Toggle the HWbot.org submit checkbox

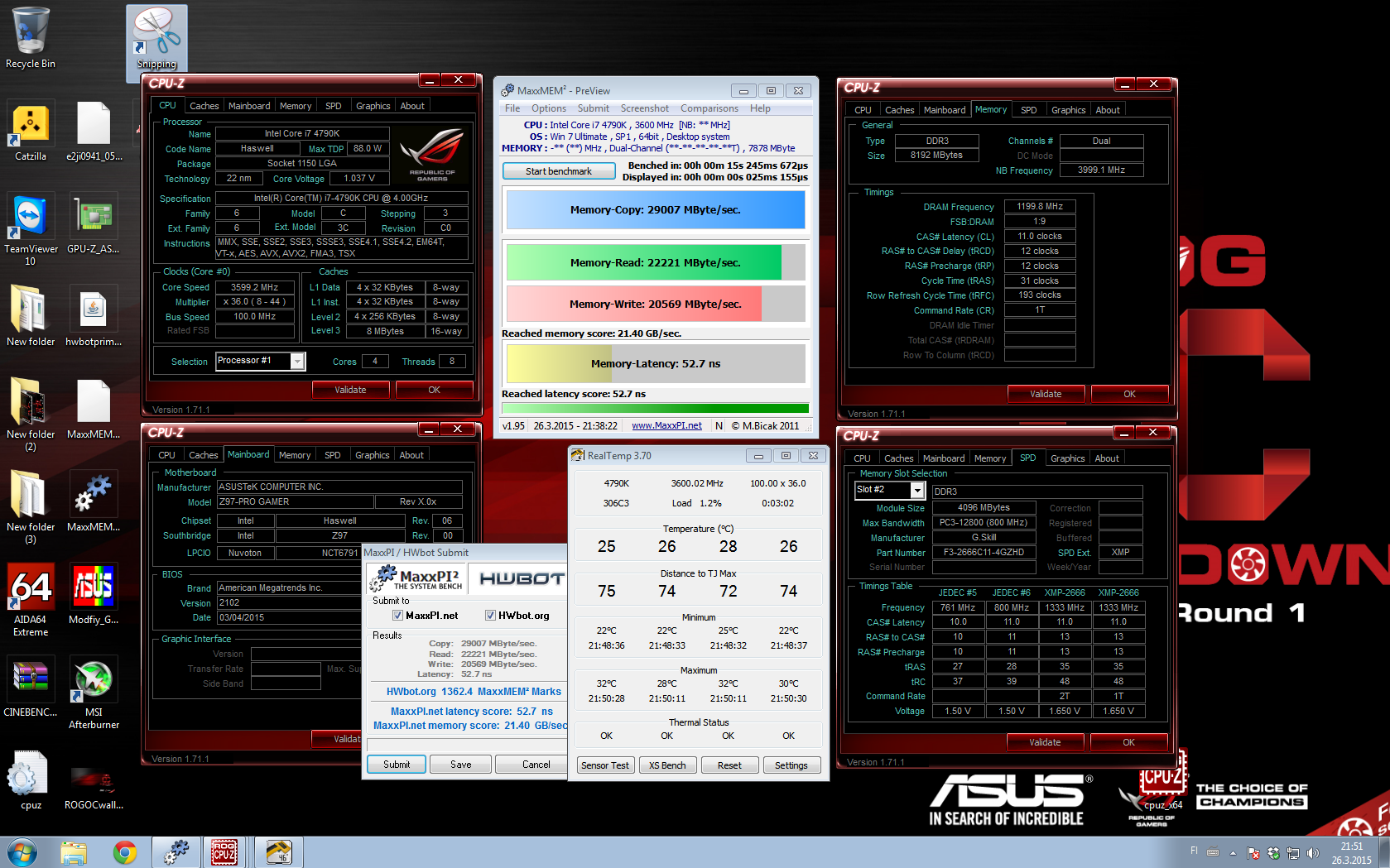(490, 616)
